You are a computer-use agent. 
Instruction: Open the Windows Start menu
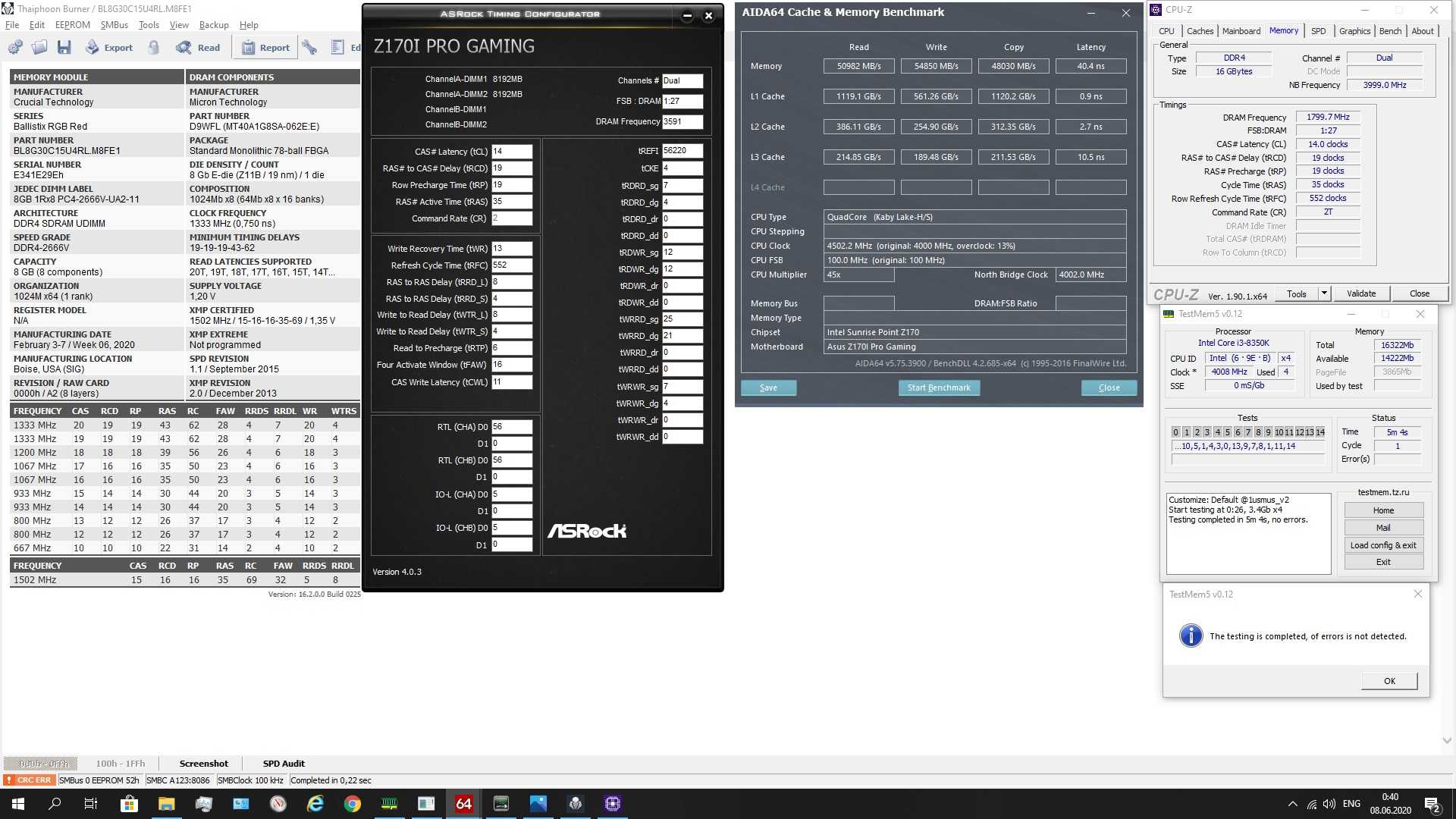(x=18, y=804)
